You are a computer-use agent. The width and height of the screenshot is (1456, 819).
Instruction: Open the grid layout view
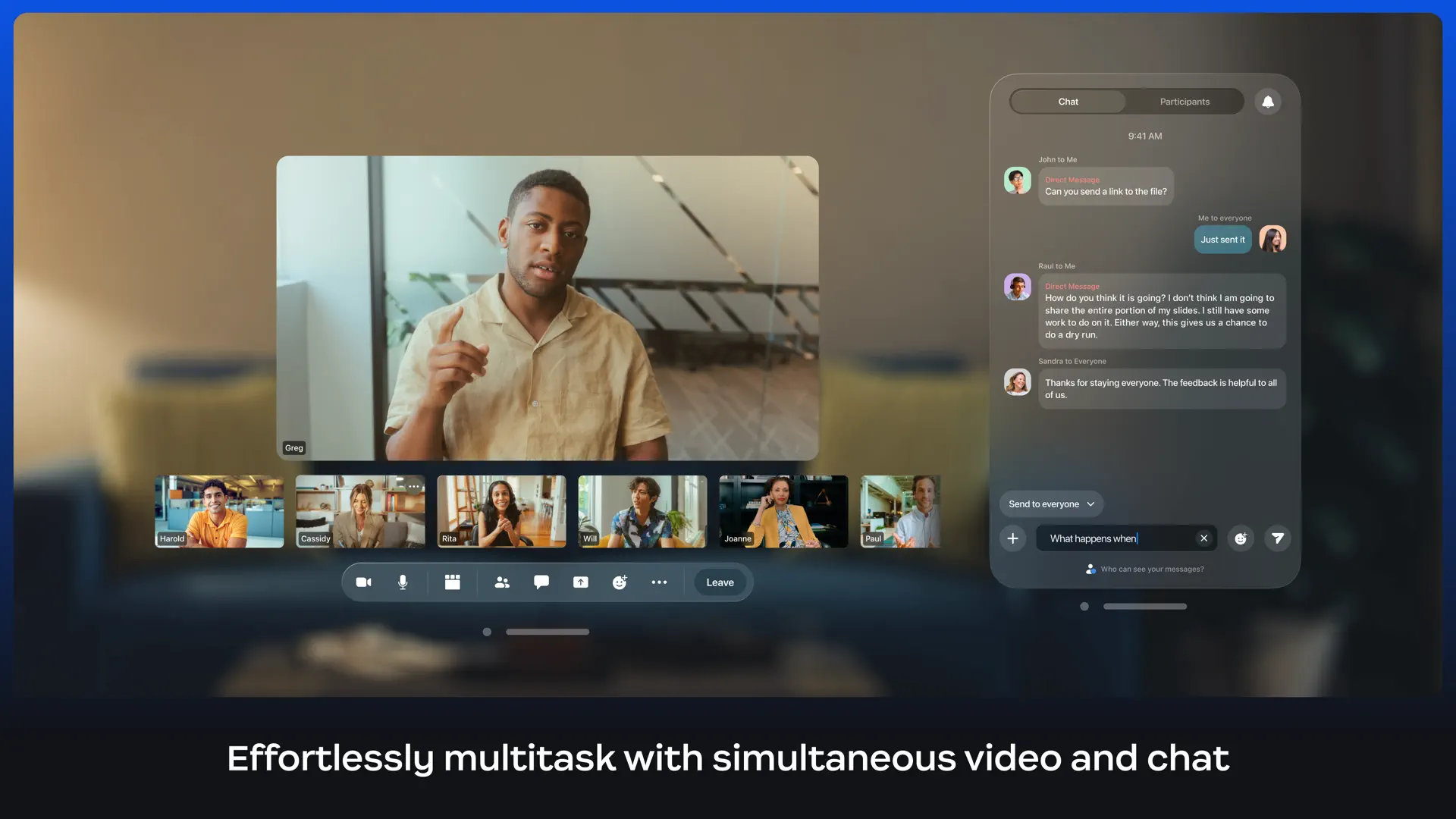(452, 582)
